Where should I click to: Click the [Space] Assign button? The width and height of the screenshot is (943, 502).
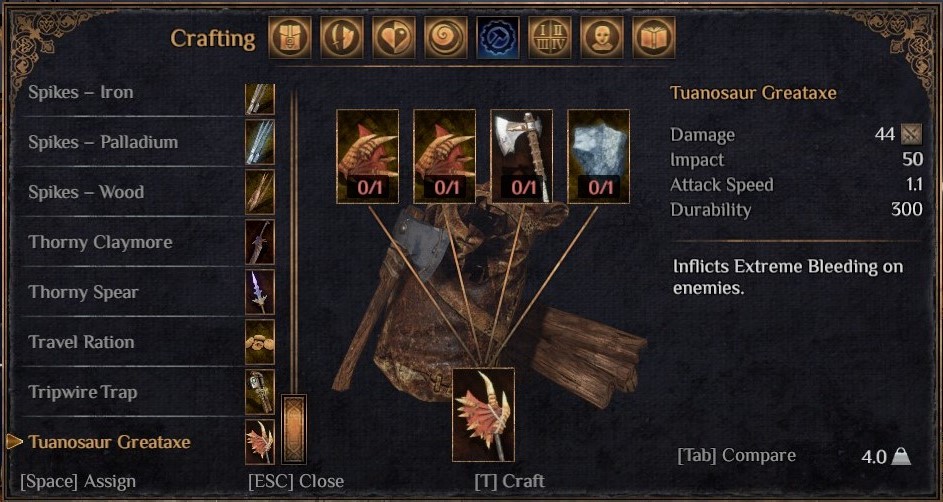click(78, 482)
